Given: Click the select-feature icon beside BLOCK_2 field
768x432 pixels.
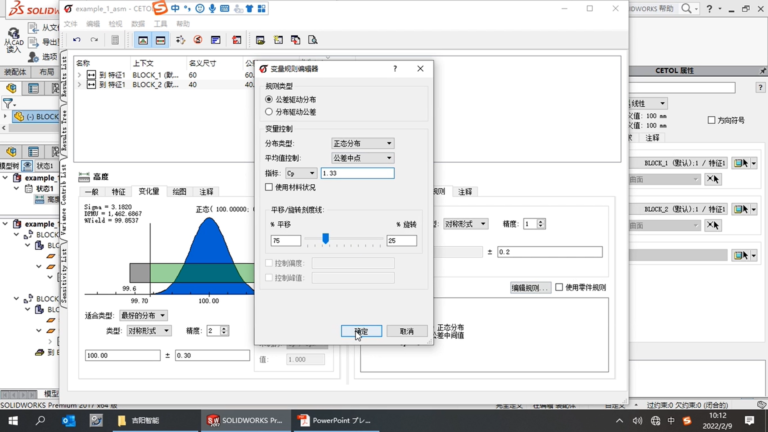Looking at the screenshot, I should tap(741, 209).
